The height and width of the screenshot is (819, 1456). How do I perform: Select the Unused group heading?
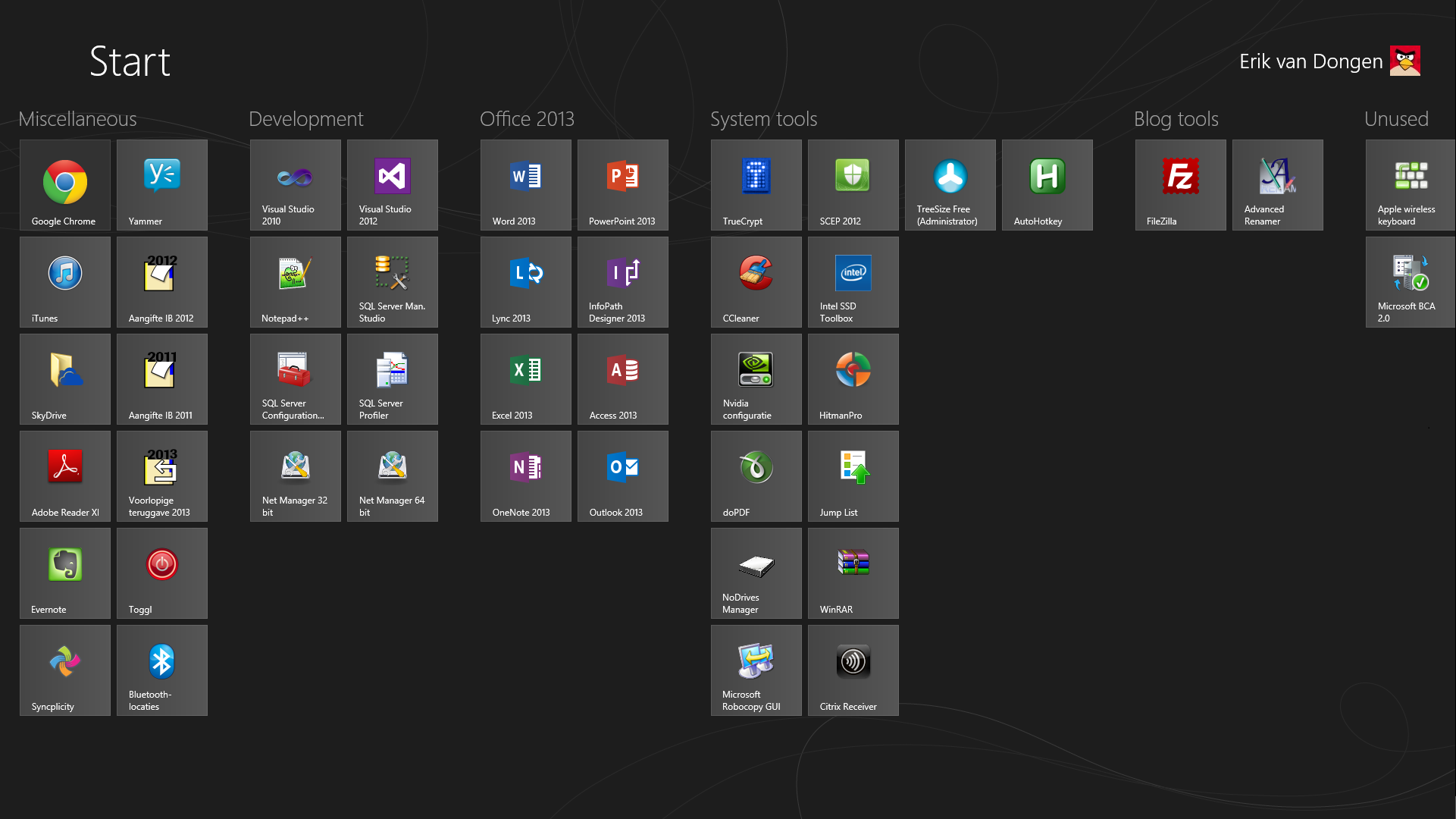coord(1396,119)
